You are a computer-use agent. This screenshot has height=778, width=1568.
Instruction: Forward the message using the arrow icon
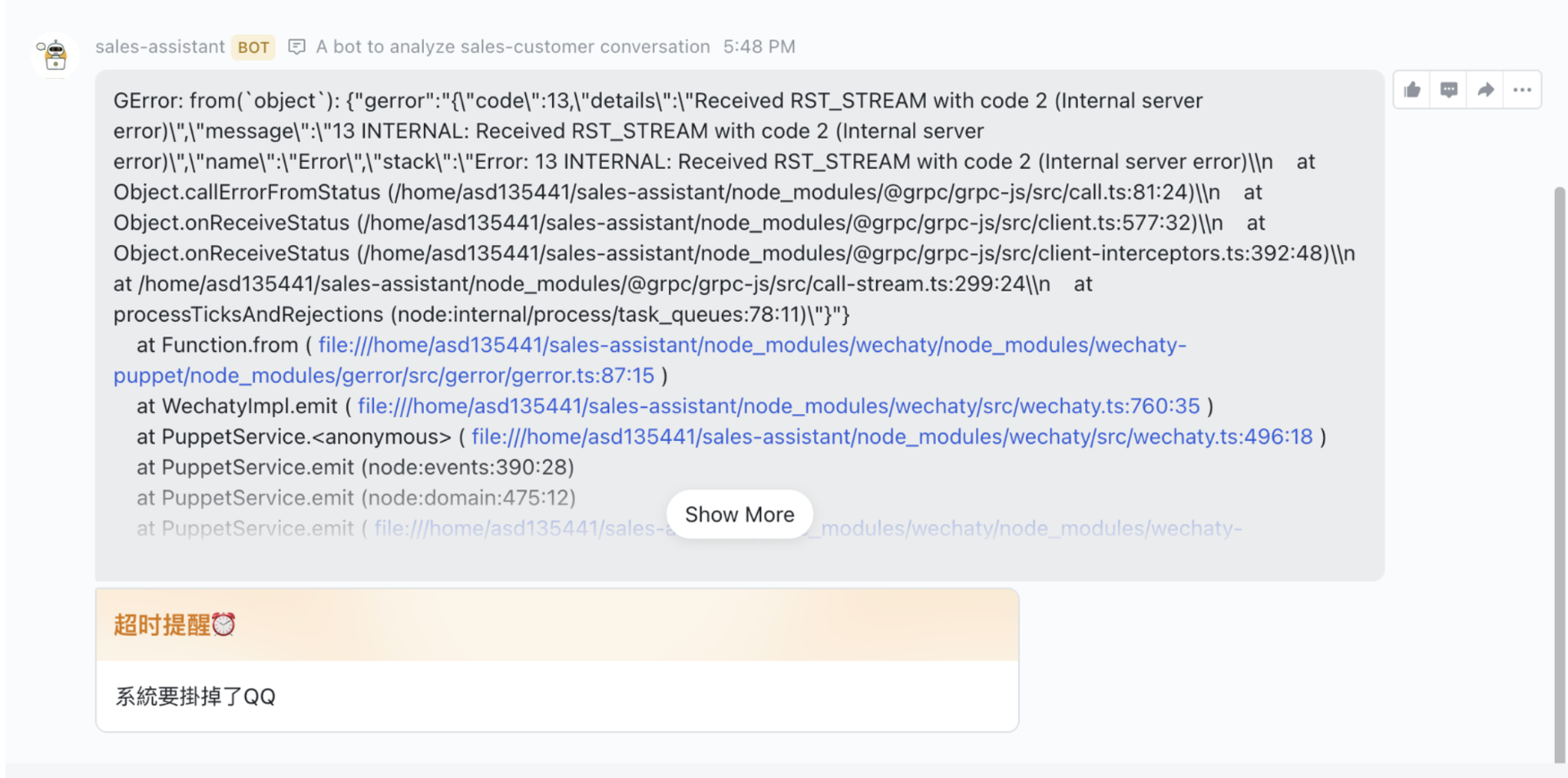pos(1486,90)
